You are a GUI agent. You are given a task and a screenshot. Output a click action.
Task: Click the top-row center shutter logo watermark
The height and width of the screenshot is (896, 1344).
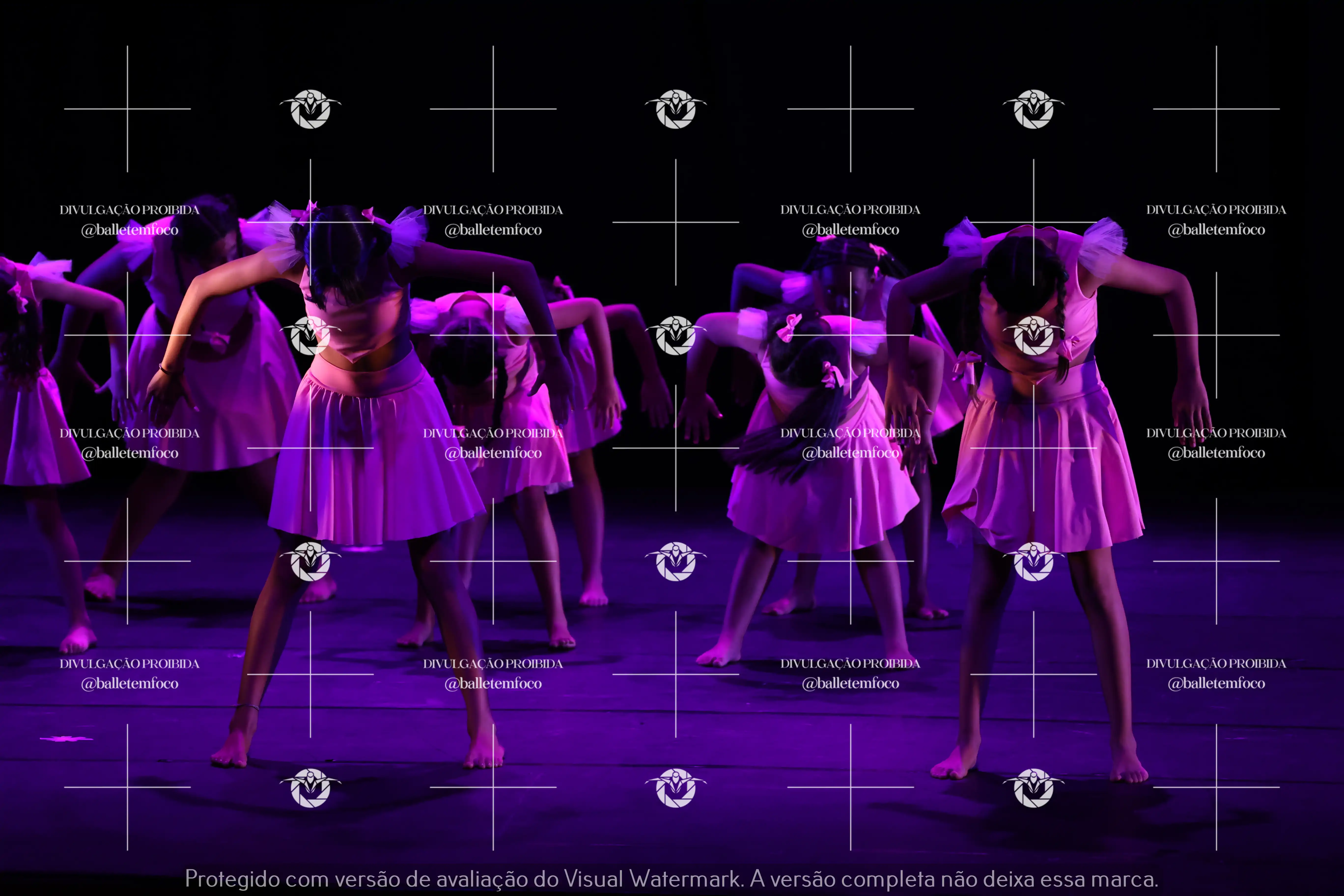point(675,109)
